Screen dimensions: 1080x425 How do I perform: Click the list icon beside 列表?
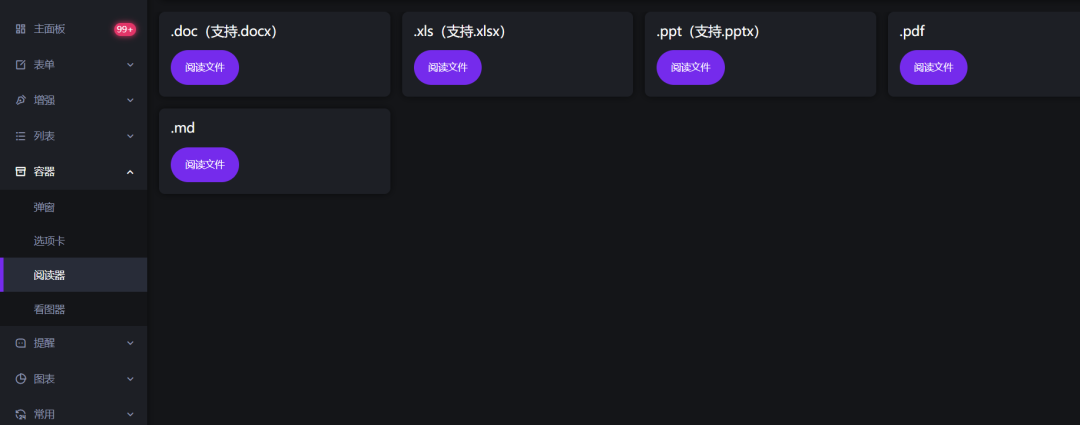(x=21, y=136)
